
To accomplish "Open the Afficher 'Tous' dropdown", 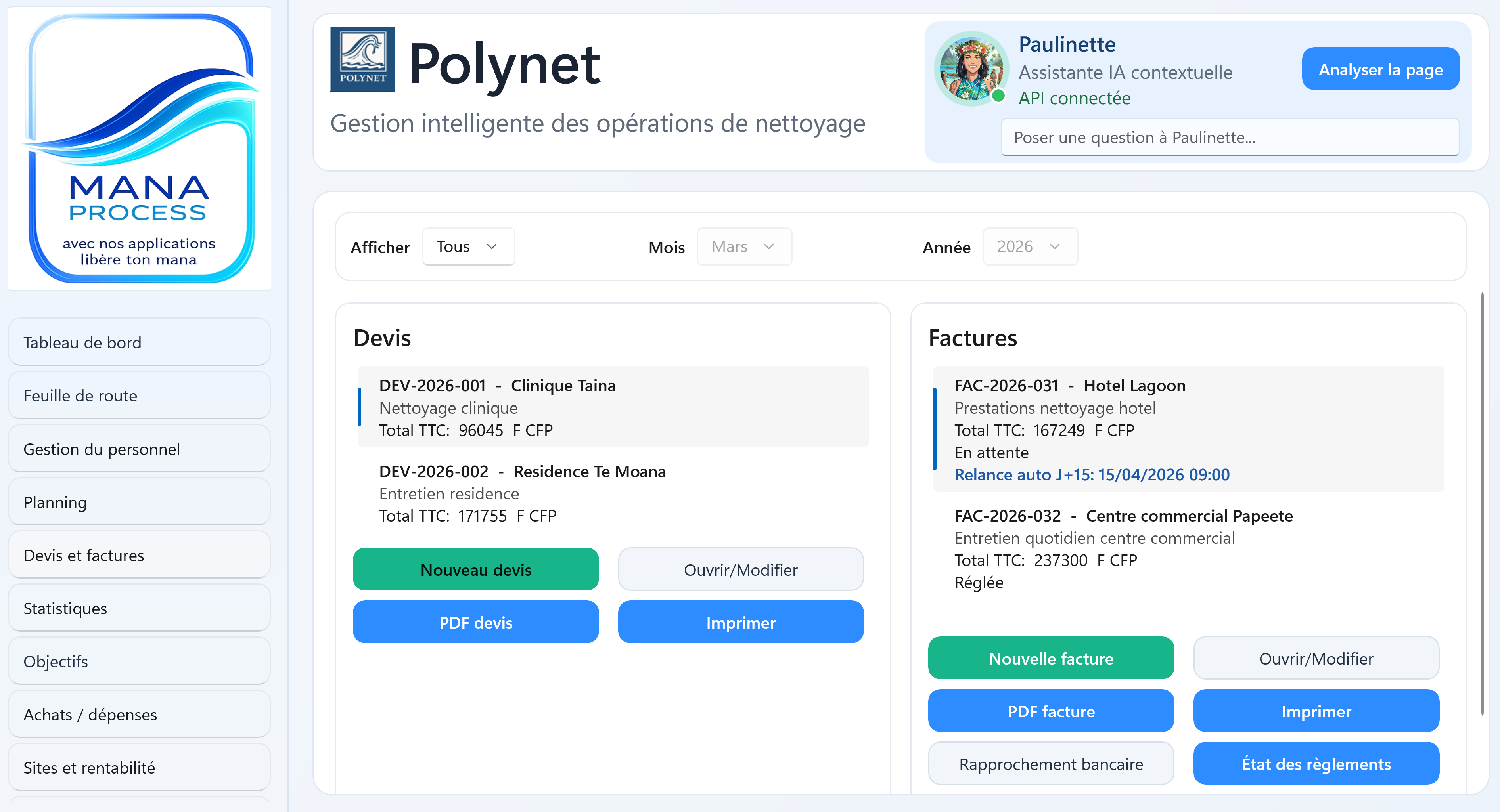I will [x=467, y=247].
